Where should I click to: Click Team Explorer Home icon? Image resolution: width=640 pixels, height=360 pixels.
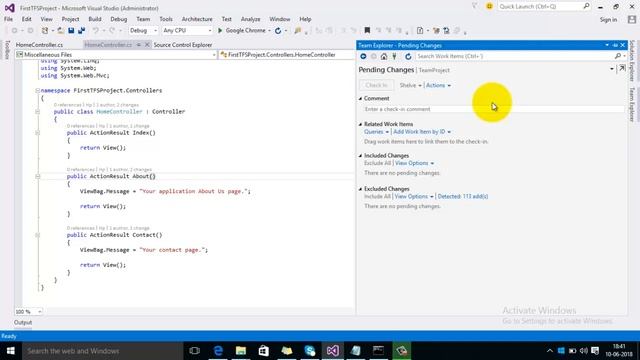(384, 56)
